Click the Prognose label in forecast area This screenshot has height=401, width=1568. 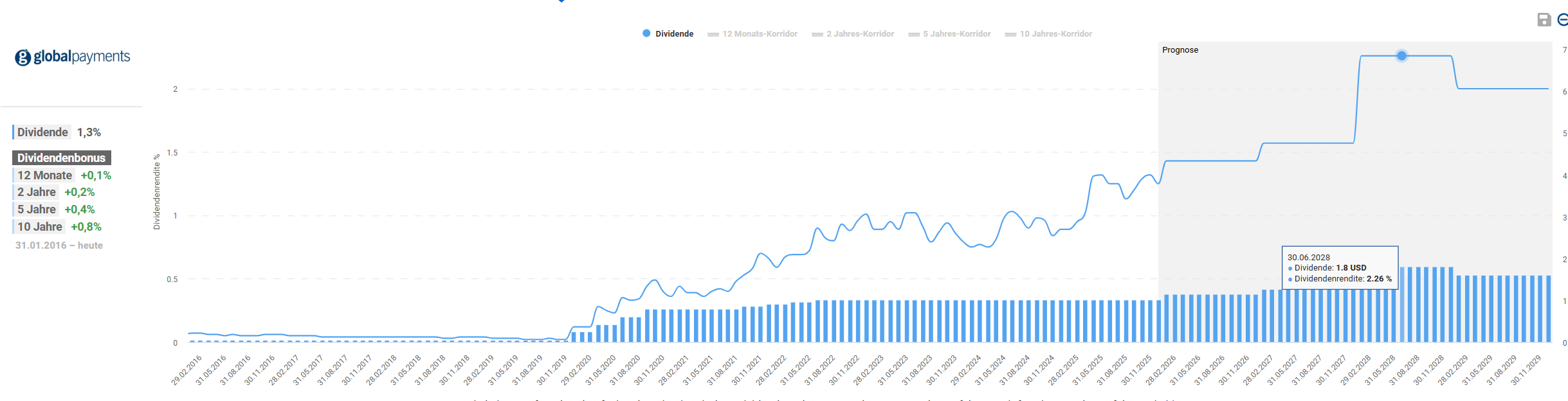[1180, 50]
